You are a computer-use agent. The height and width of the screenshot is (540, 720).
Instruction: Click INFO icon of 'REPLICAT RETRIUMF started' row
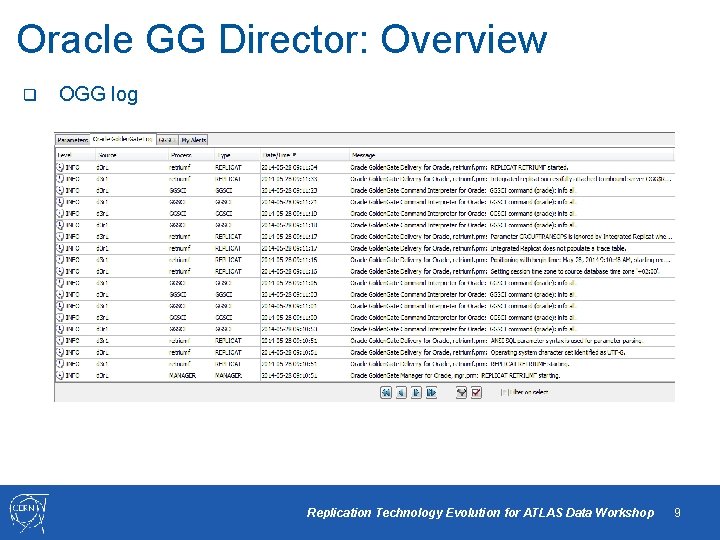[x=60, y=167]
